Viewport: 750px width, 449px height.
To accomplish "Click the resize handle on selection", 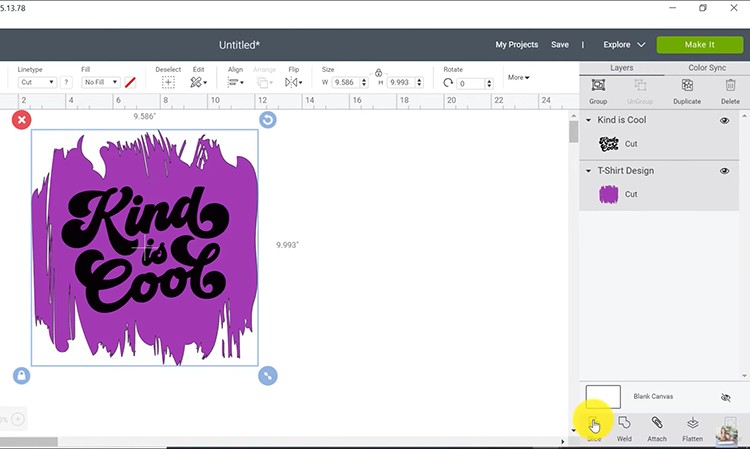I will 268,376.
